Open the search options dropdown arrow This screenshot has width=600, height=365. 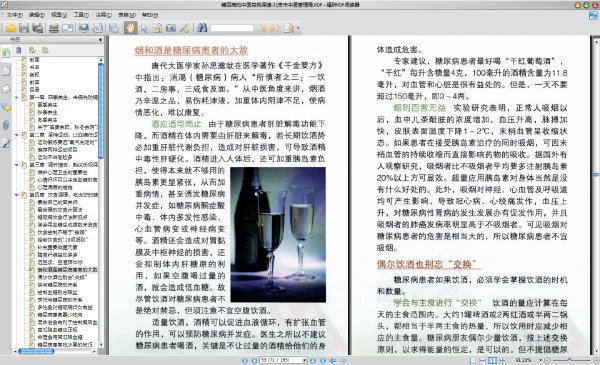pyautogui.click(x=298, y=28)
